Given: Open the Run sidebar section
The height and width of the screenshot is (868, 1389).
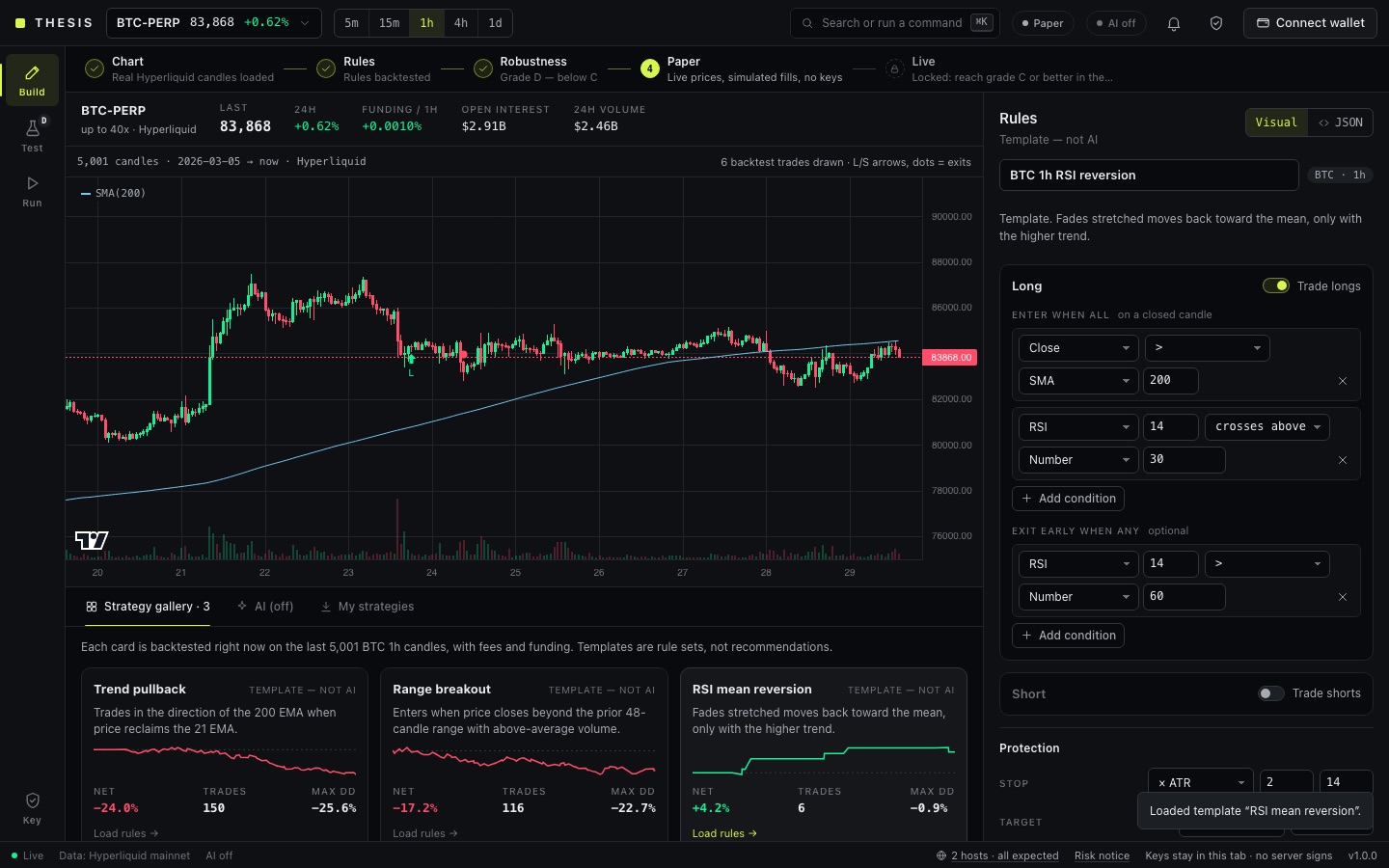Looking at the screenshot, I should pyautogui.click(x=32, y=191).
